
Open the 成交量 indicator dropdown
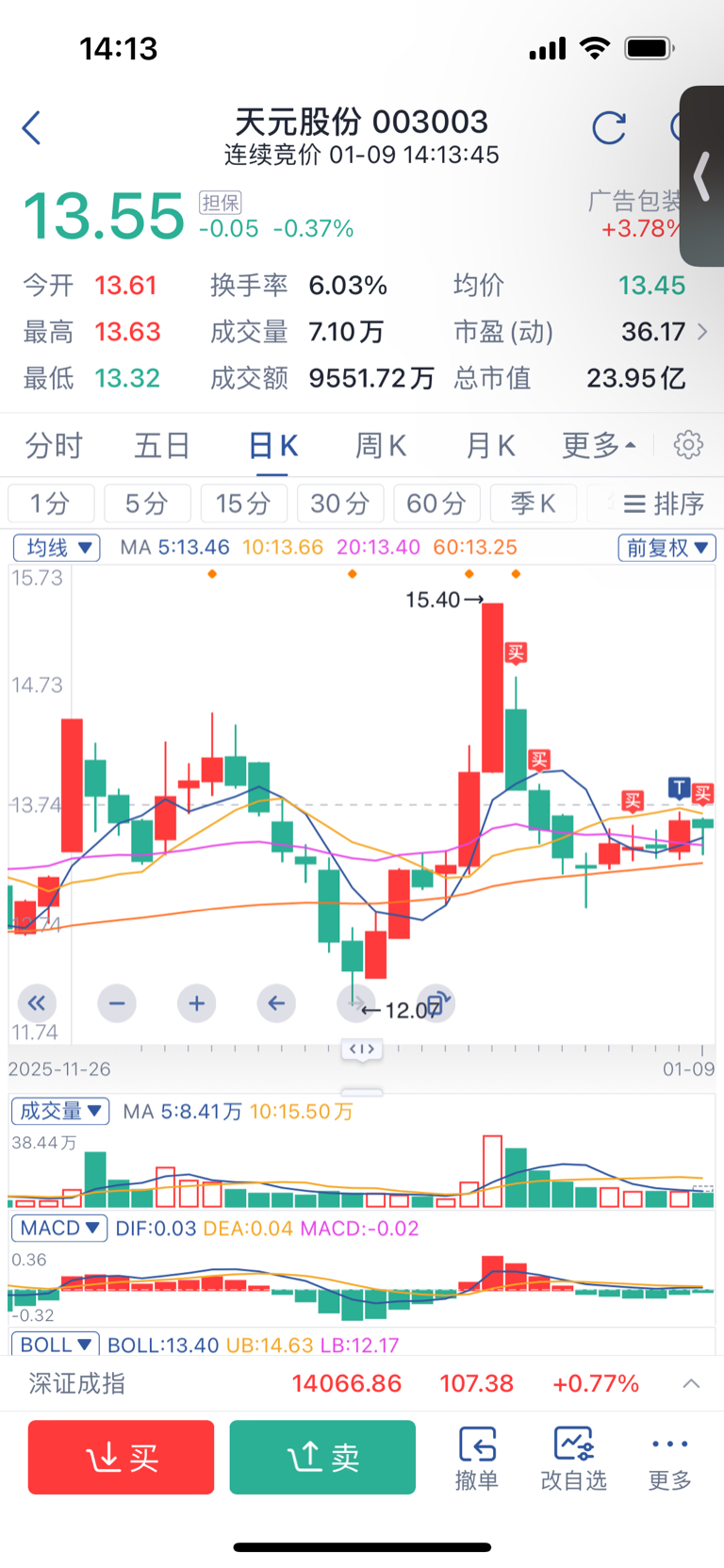pyautogui.click(x=60, y=1111)
